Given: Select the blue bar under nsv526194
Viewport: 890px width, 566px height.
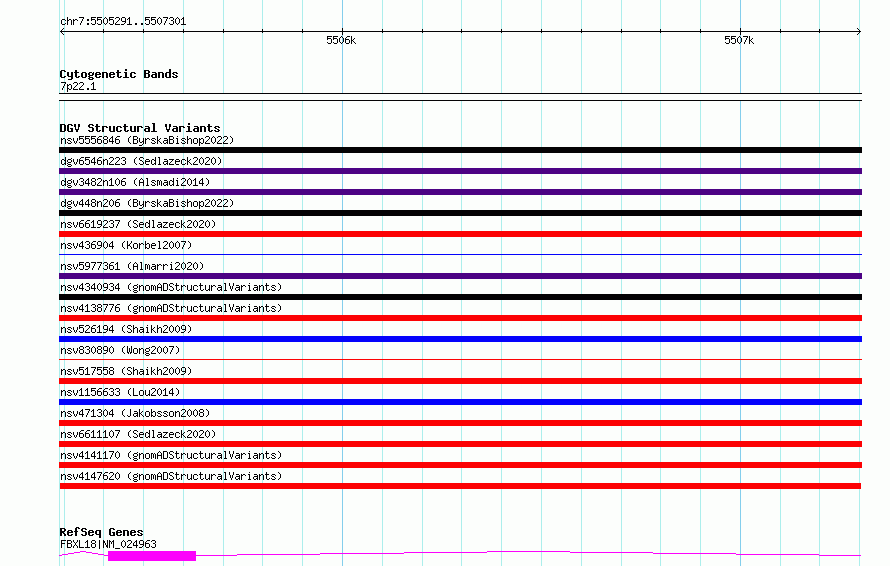Looking at the screenshot, I should pos(460,339).
